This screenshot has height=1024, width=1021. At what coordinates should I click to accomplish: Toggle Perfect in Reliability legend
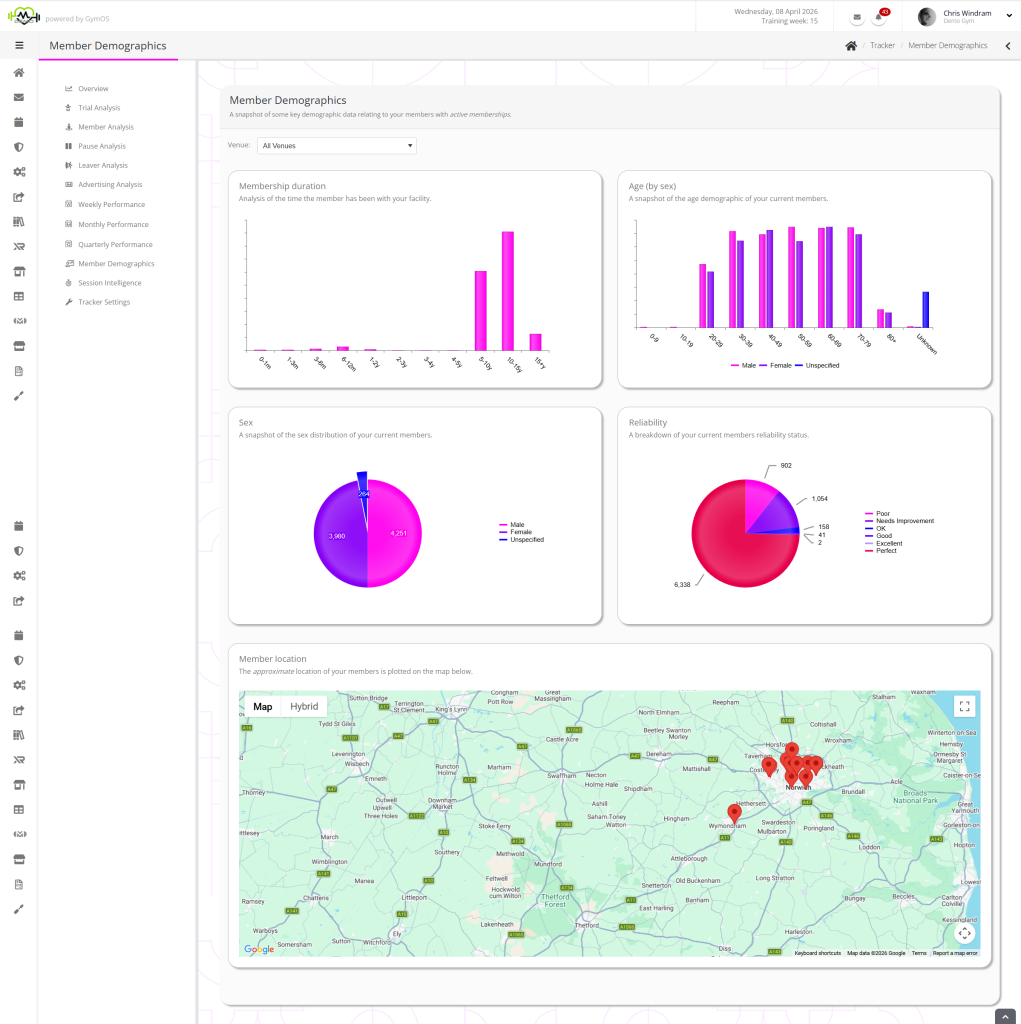tap(887, 551)
